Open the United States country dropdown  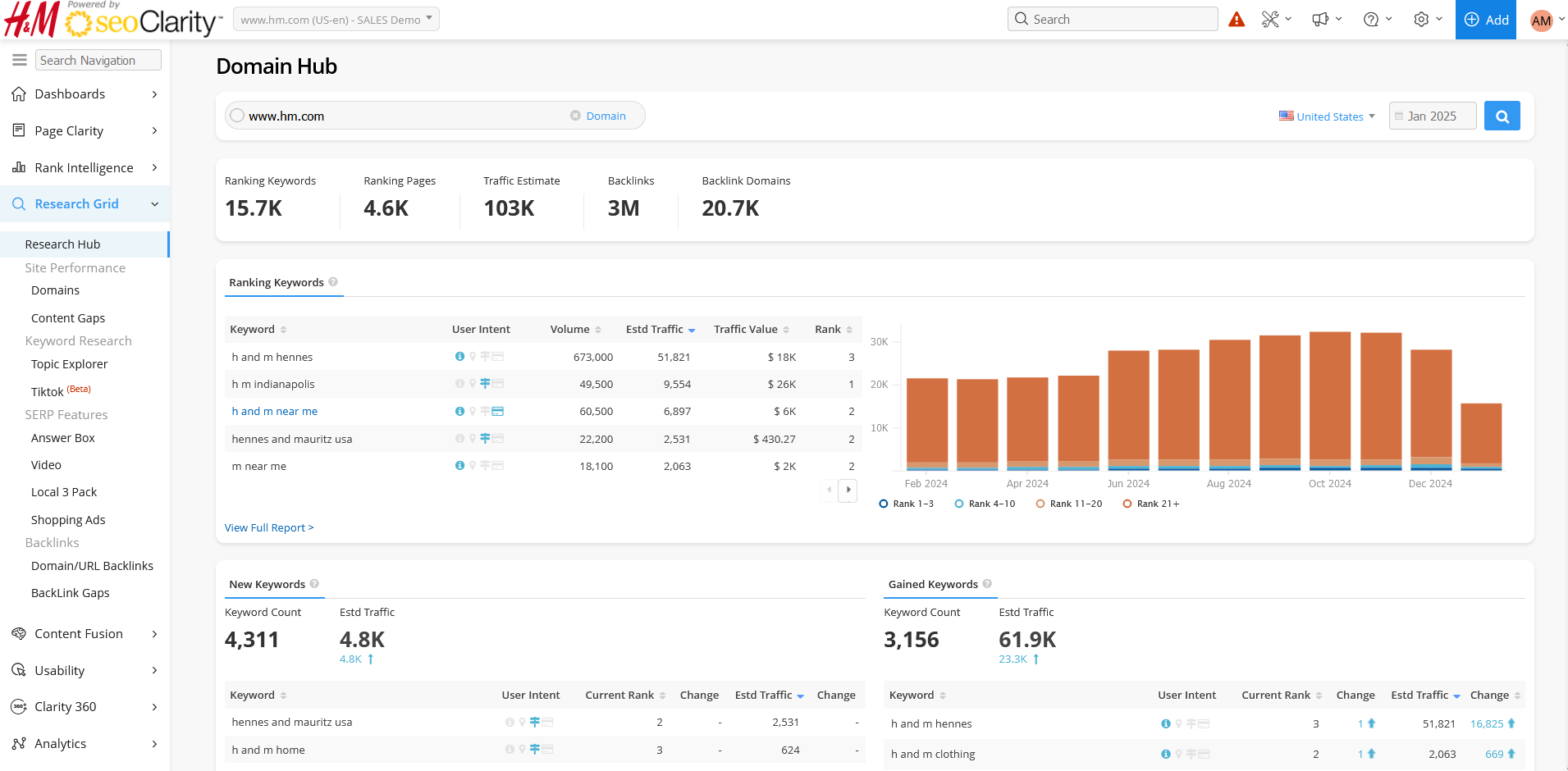pyautogui.click(x=1327, y=116)
